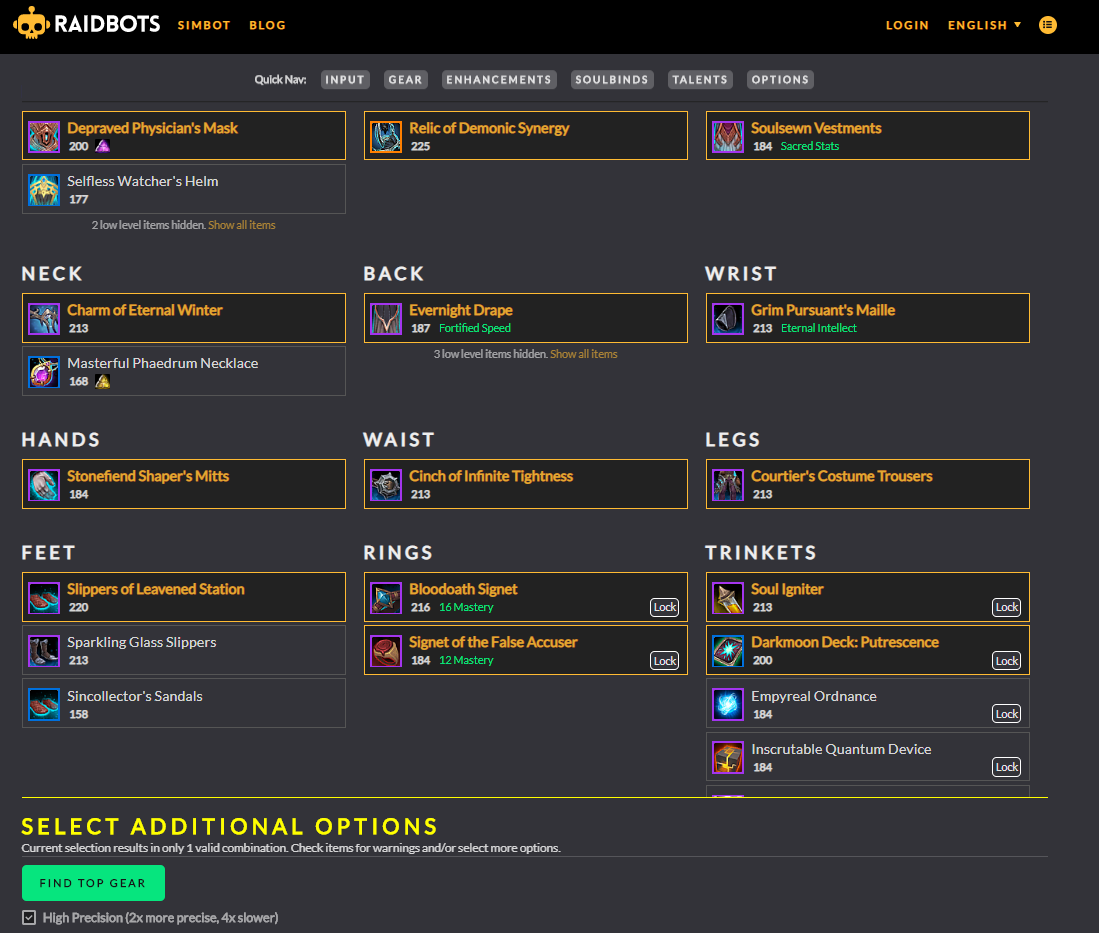Lock the Soul Igniter trinket
Image resolution: width=1099 pixels, height=933 pixels.
(x=1006, y=607)
